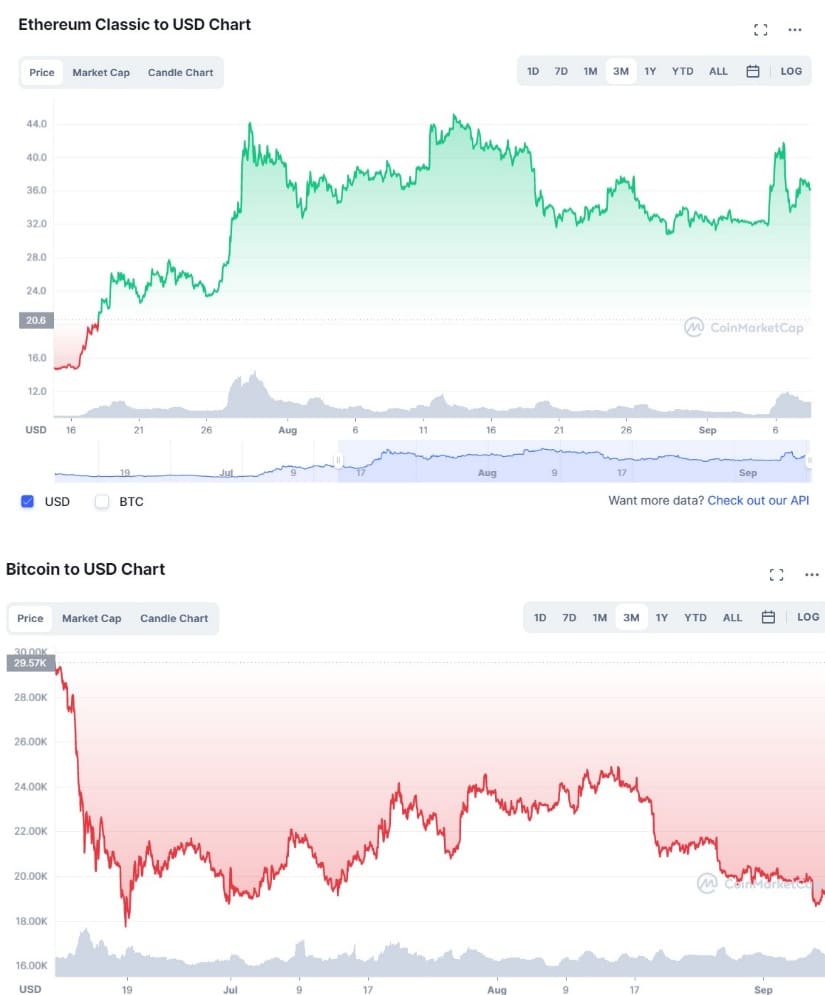Switch Ethereum chart to Candle Chart tab

click(x=180, y=73)
